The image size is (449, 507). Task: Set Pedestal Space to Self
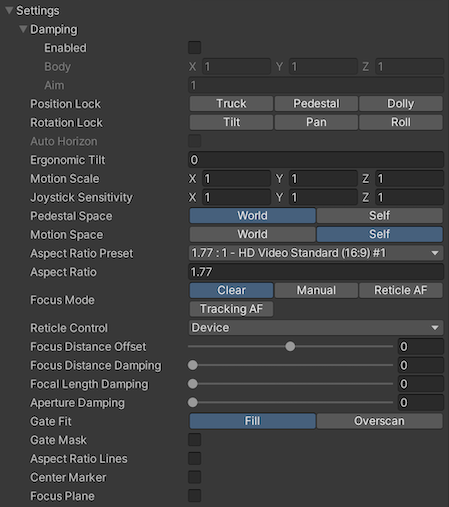point(380,216)
